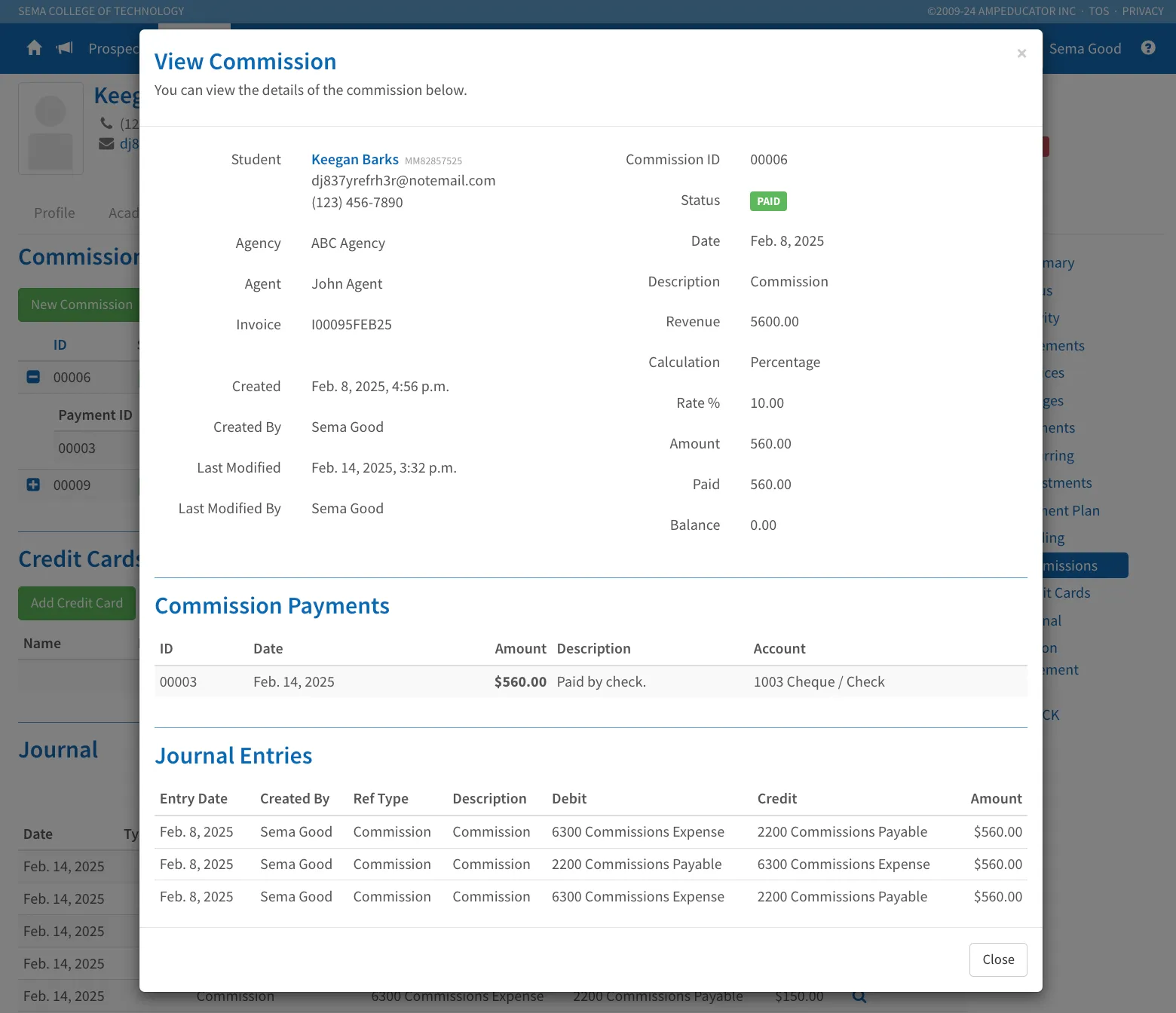Open the megaphone announcements icon
1176x1013 pixels.
point(65,48)
